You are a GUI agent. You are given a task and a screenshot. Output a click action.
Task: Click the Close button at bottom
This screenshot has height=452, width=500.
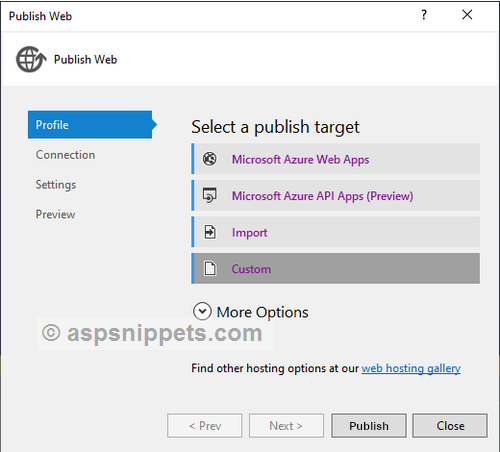pos(450,426)
